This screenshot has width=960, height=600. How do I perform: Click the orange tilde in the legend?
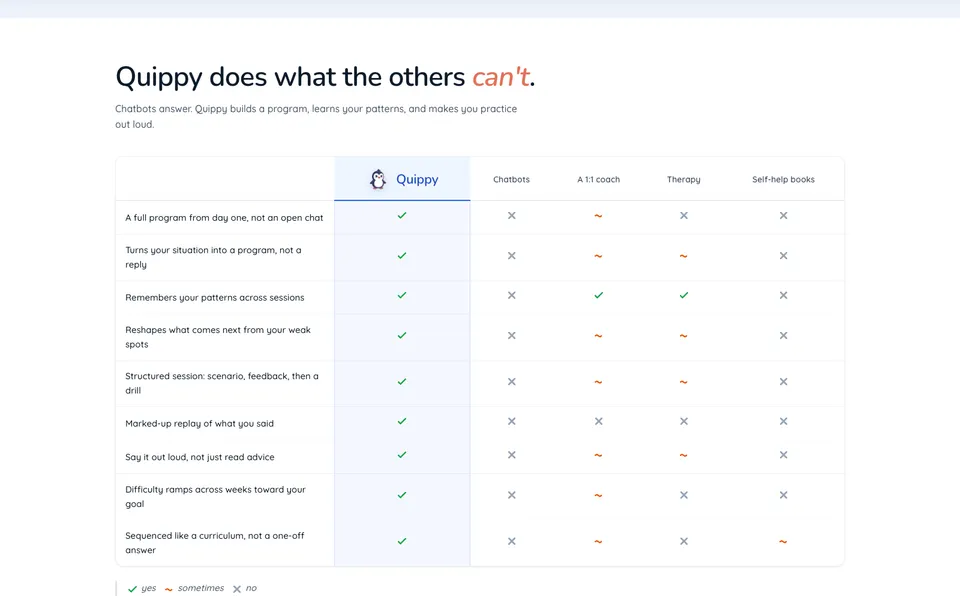point(168,589)
